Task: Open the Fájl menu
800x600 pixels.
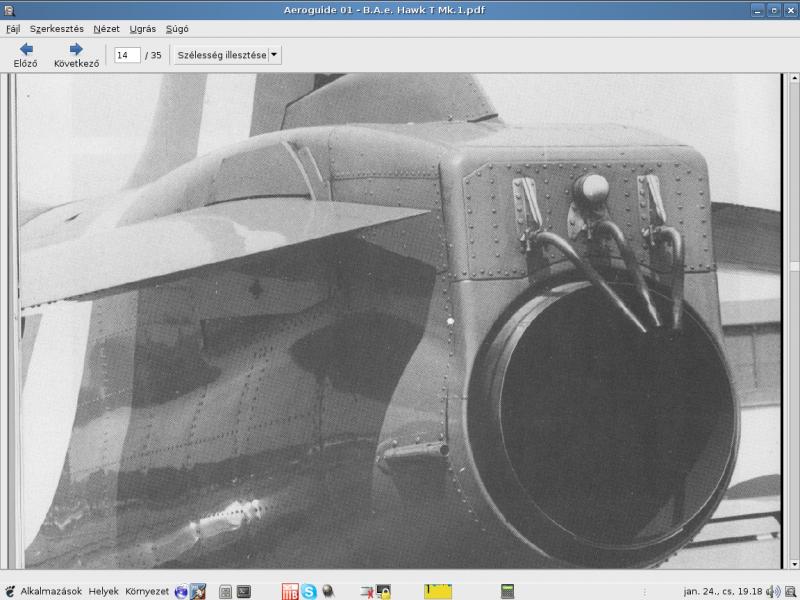Action: pyautogui.click(x=13, y=29)
